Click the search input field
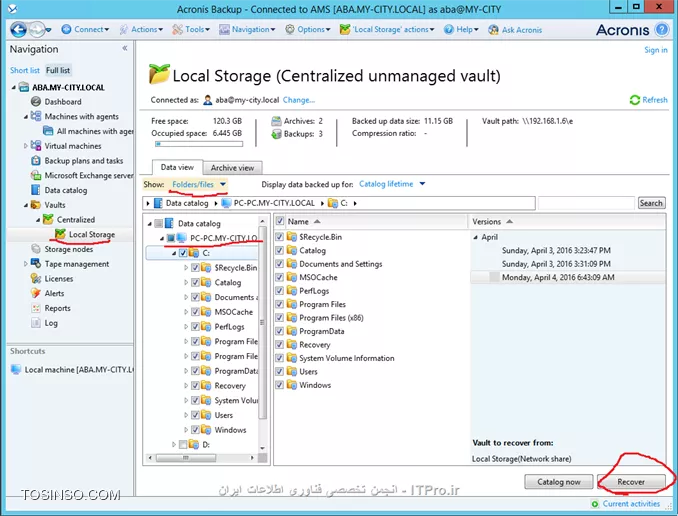The height and width of the screenshot is (516, 678). point(587,203)
